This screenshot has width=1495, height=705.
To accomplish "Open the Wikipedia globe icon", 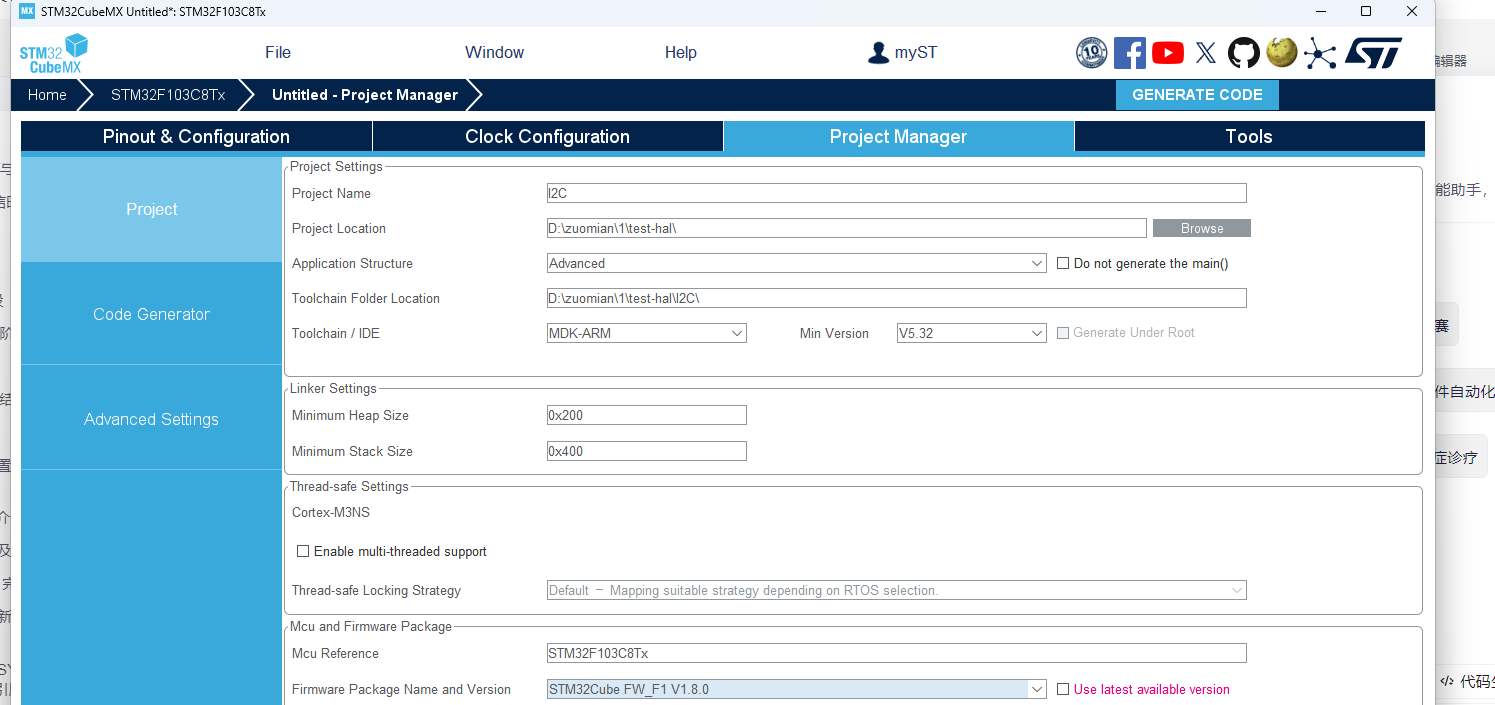I will tap(1281, 52).
